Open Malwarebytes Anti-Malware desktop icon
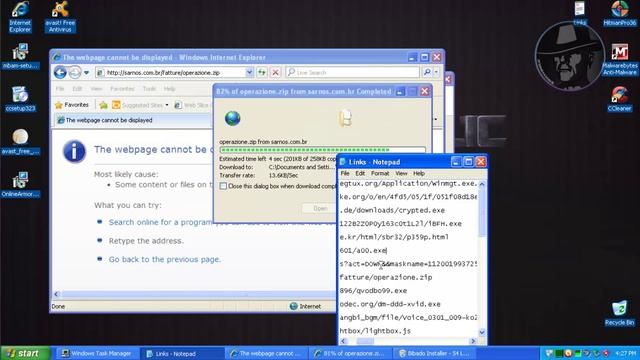 pos(620,60)
